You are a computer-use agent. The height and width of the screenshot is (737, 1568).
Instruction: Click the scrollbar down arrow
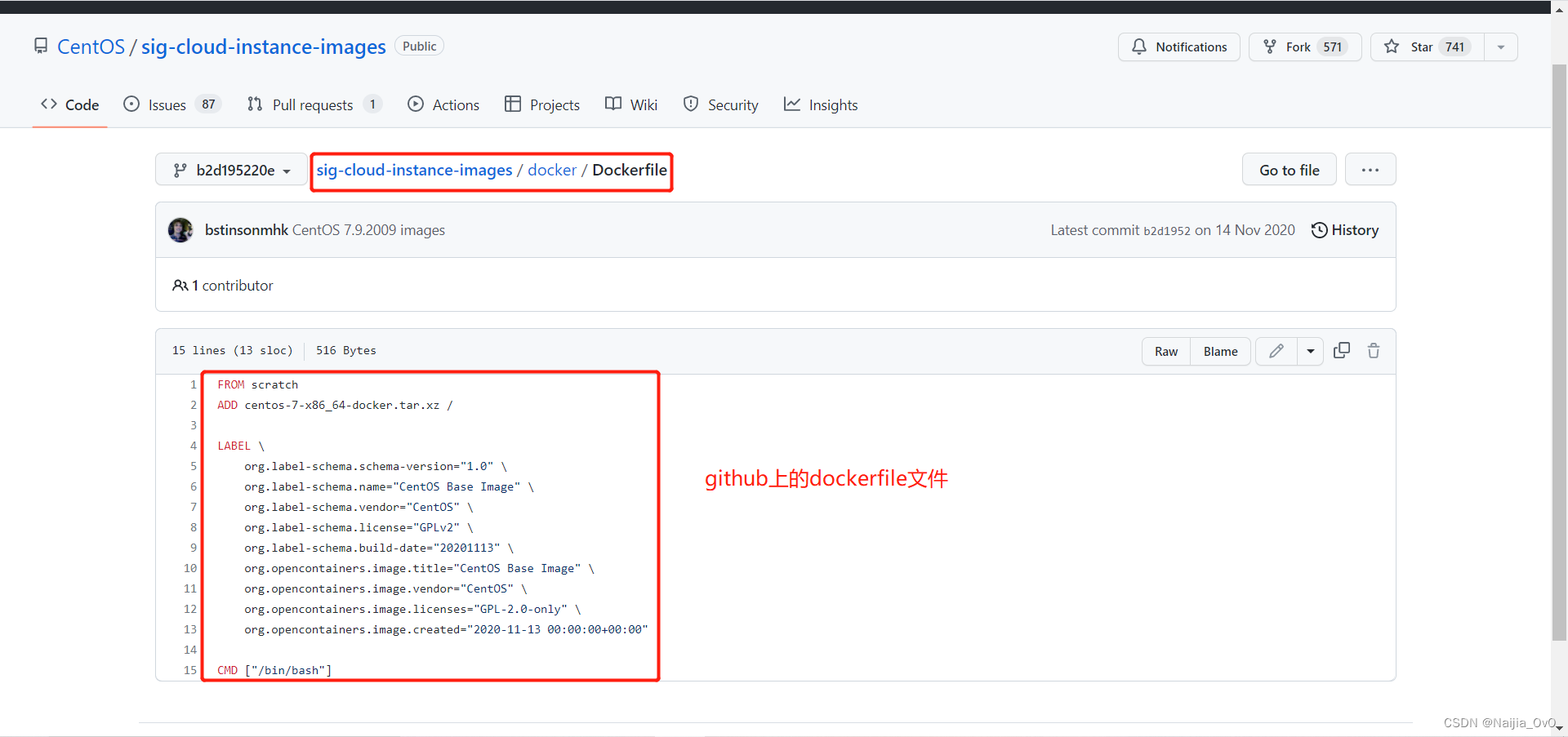coord(1559,728)
